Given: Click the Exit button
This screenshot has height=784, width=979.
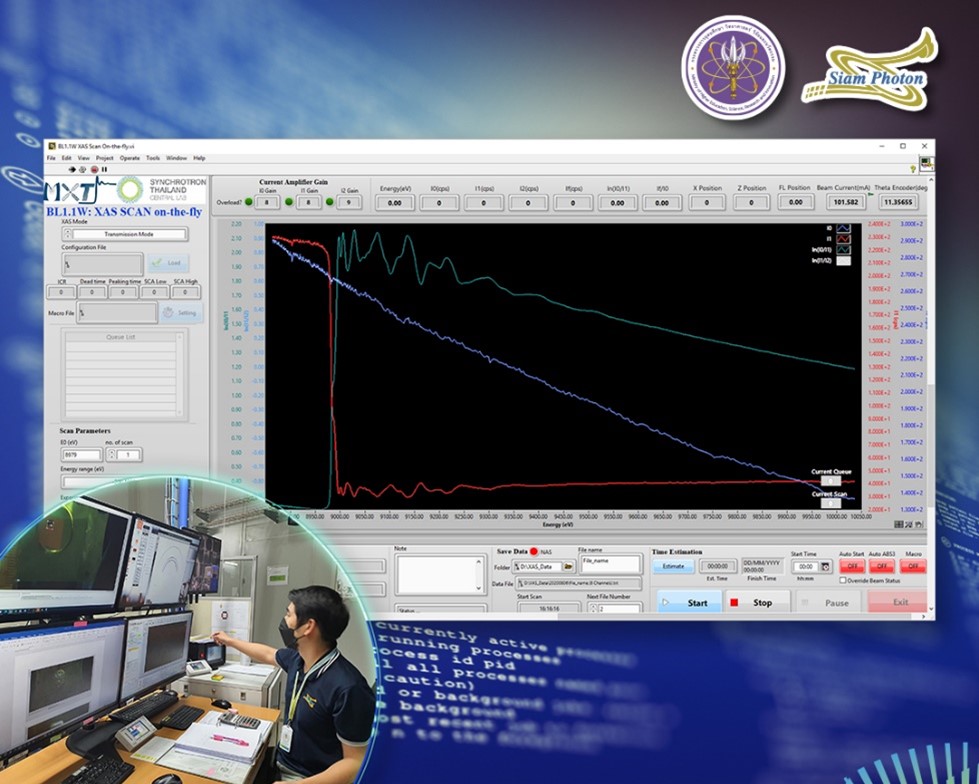Looking at the screenshot, I should 897,602.
